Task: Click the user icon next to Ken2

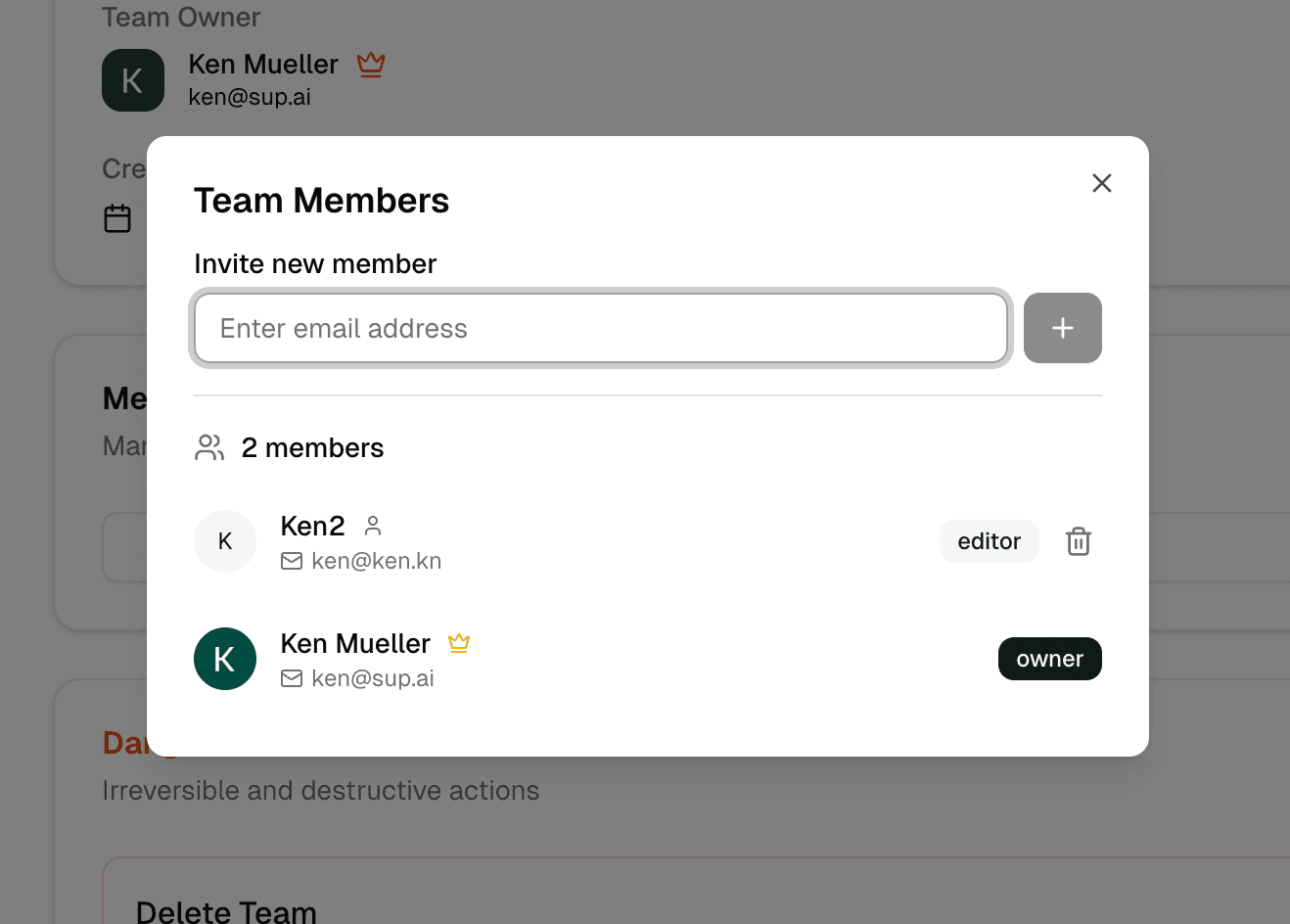Action: click(373, 526)
